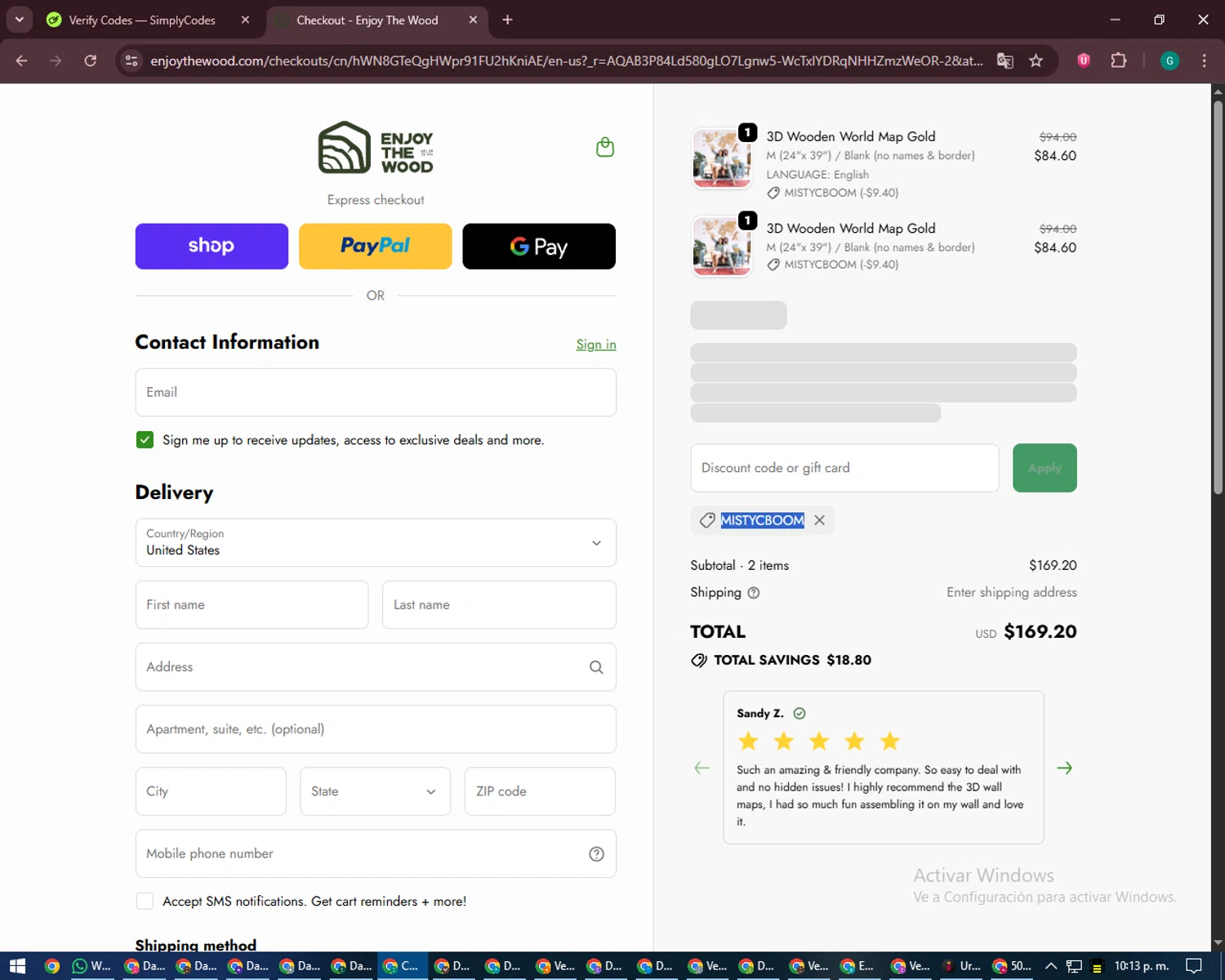1225x980 pixels.
Task: Click the Apply discount button
Action: (x=1045, y=468)
